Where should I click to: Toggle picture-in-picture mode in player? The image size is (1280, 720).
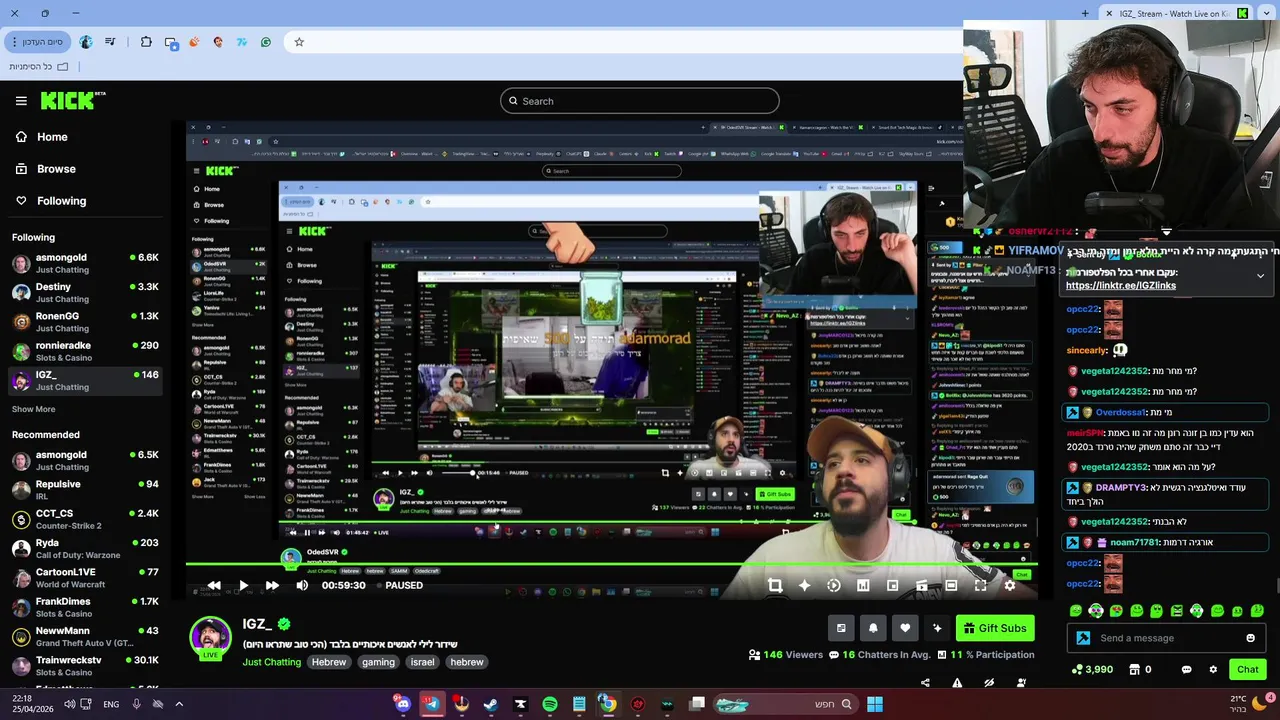[x=892, y=586]
